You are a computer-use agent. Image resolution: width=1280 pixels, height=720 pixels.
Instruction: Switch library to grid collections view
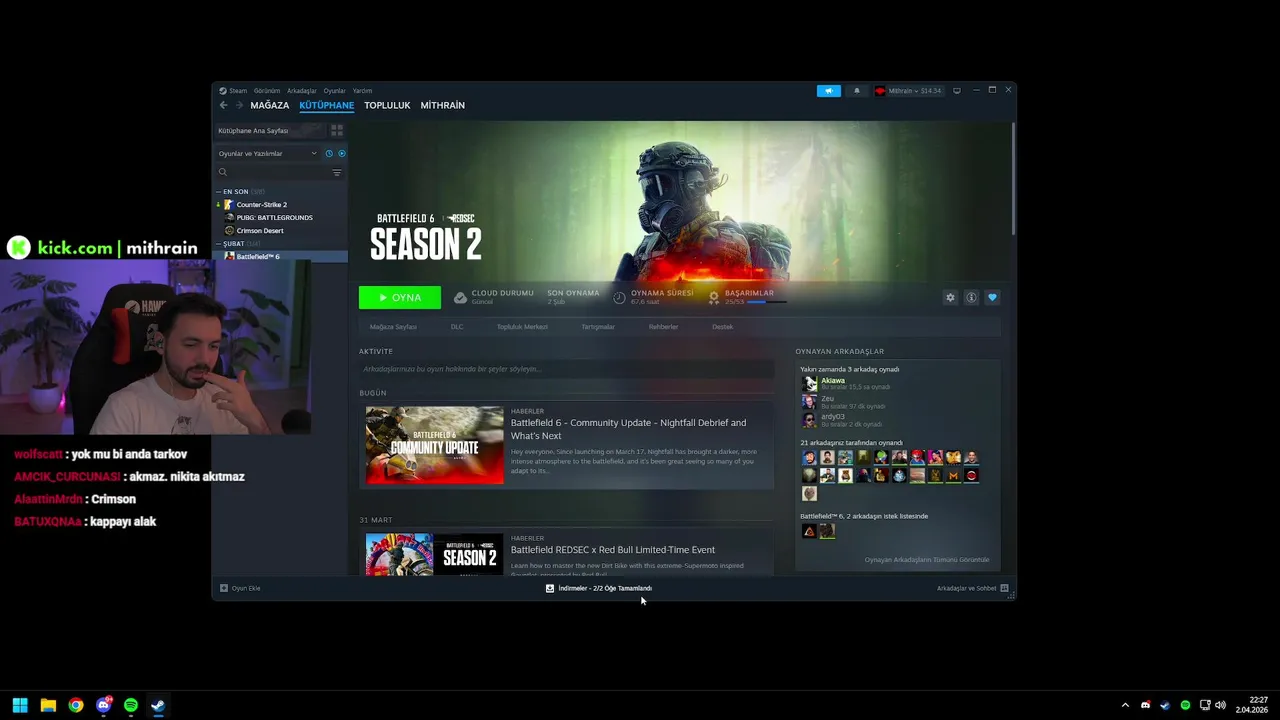click(337, 130)
